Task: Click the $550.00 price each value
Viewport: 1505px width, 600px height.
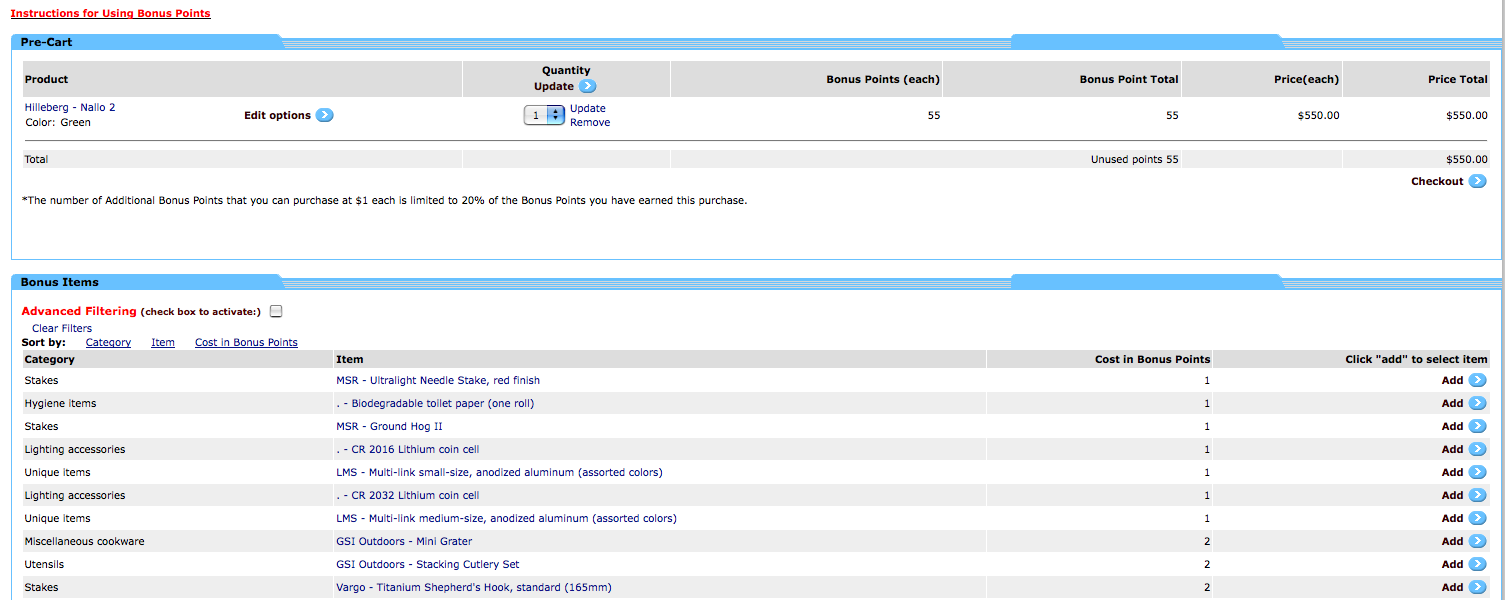Action: pyautogui.click(x=1318, y=115)
